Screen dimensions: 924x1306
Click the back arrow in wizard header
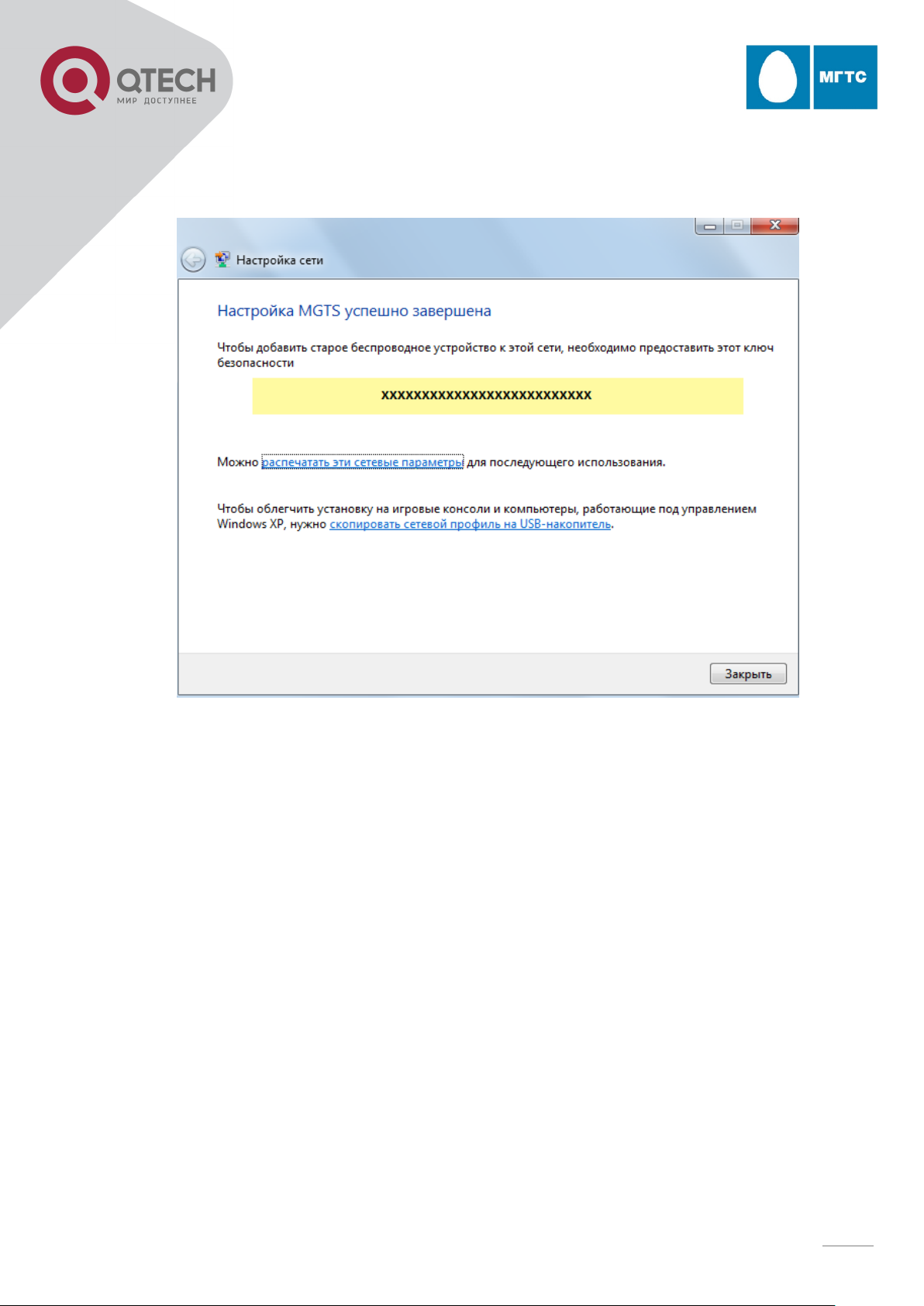(193, 260)
